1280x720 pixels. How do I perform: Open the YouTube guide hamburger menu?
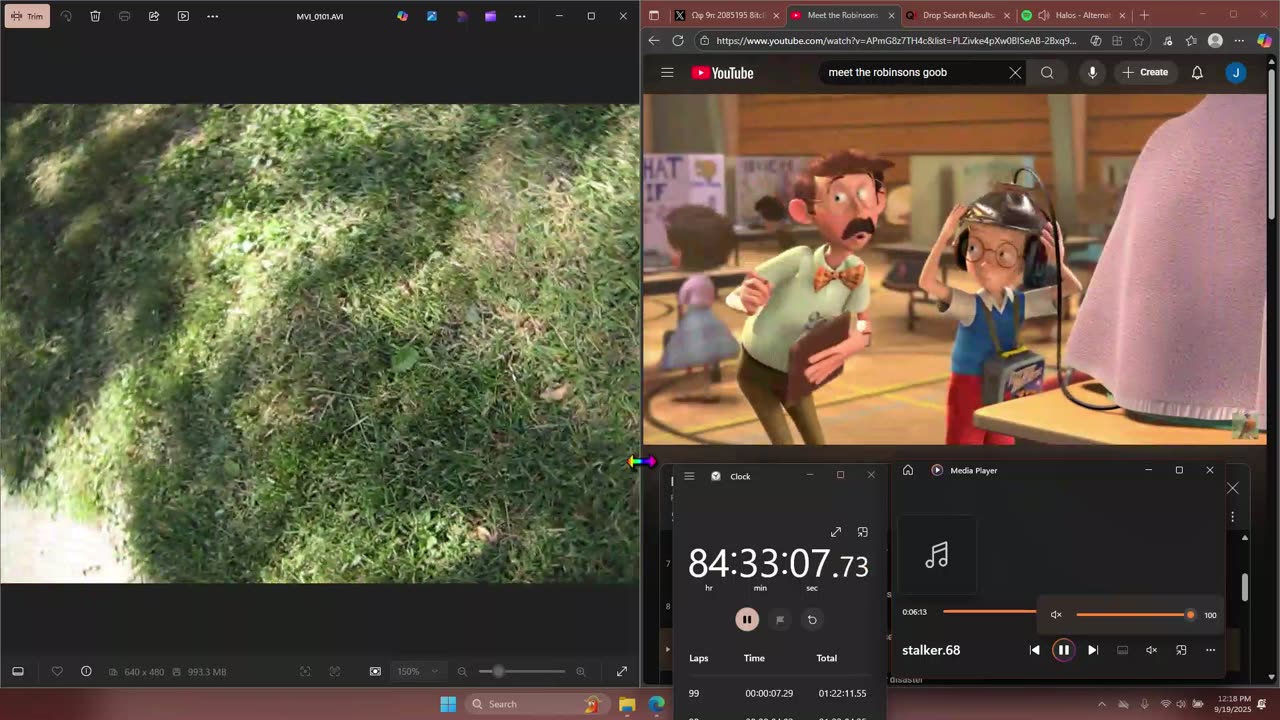tap(667, 72)
